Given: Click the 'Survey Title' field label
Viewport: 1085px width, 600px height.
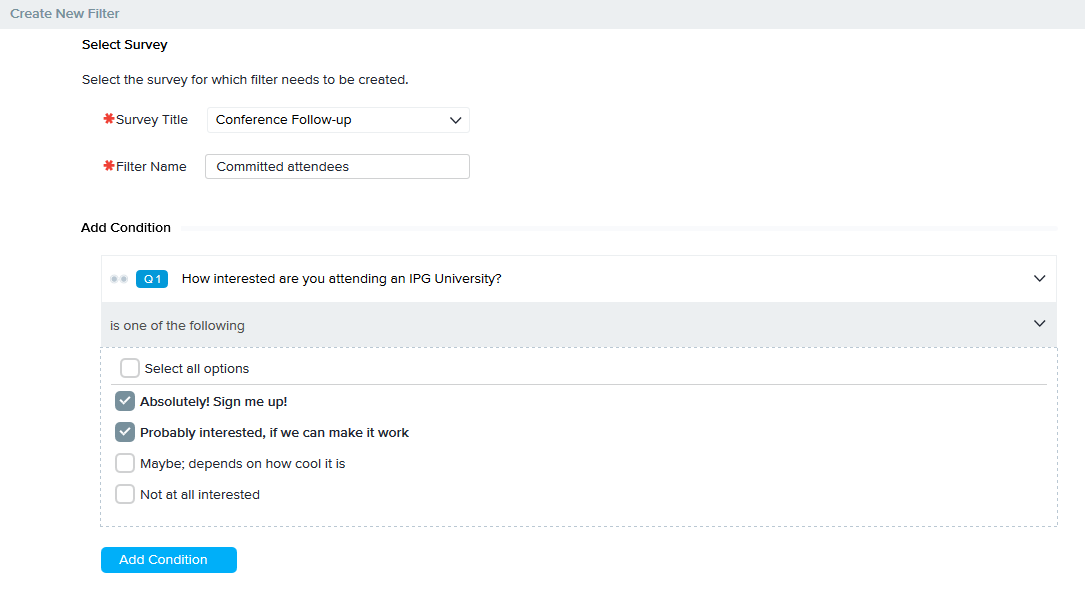Looking at the screenshot, I should tap(151, 120).
